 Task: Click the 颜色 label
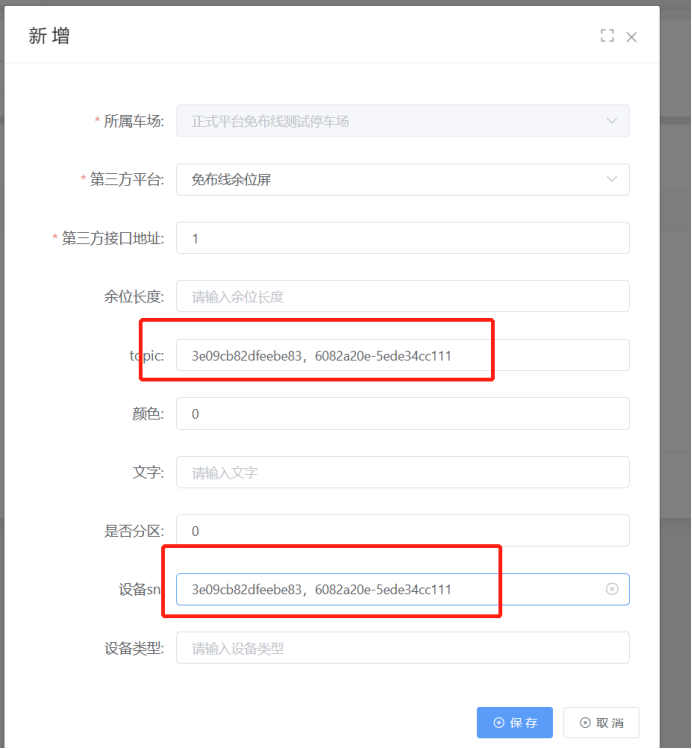(x=148, y=414)
